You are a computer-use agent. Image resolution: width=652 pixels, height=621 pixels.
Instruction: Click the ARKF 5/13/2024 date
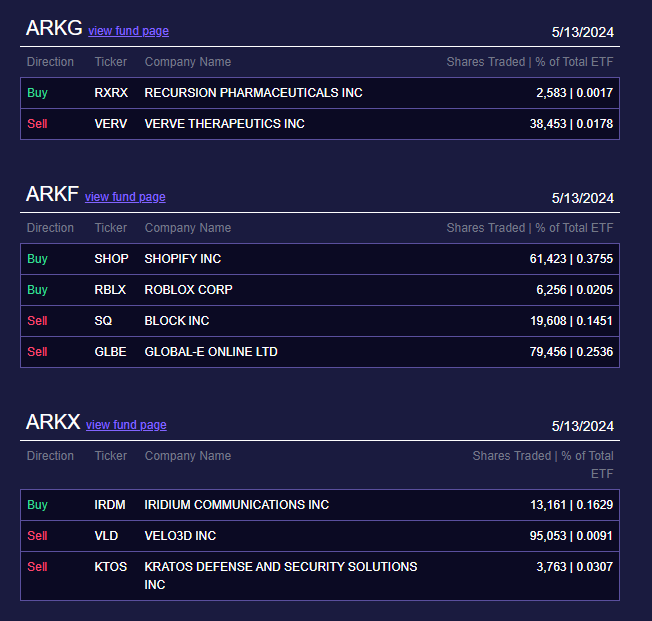click(x=583, y=198)
